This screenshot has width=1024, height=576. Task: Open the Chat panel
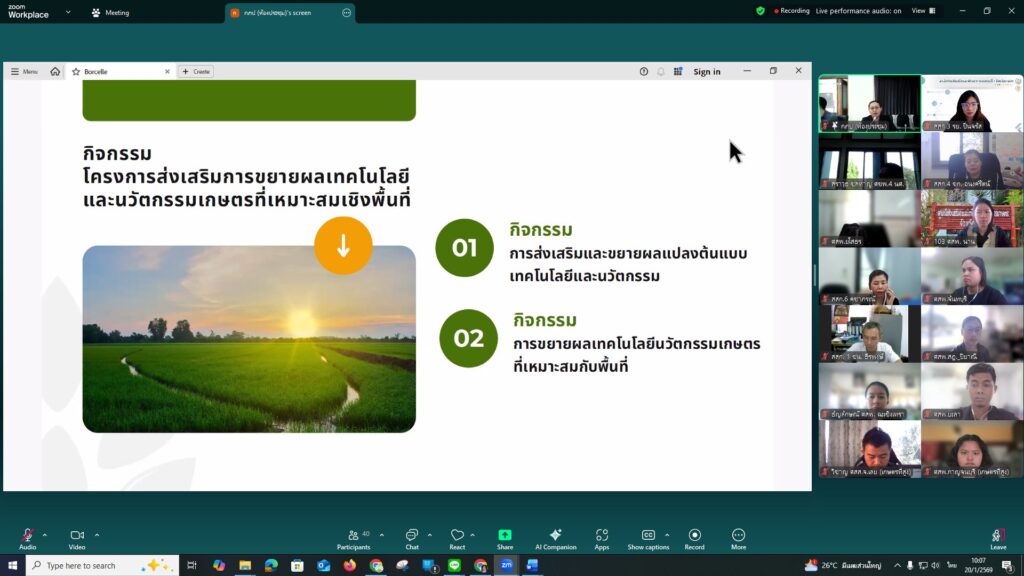click(x=412, y=536)
